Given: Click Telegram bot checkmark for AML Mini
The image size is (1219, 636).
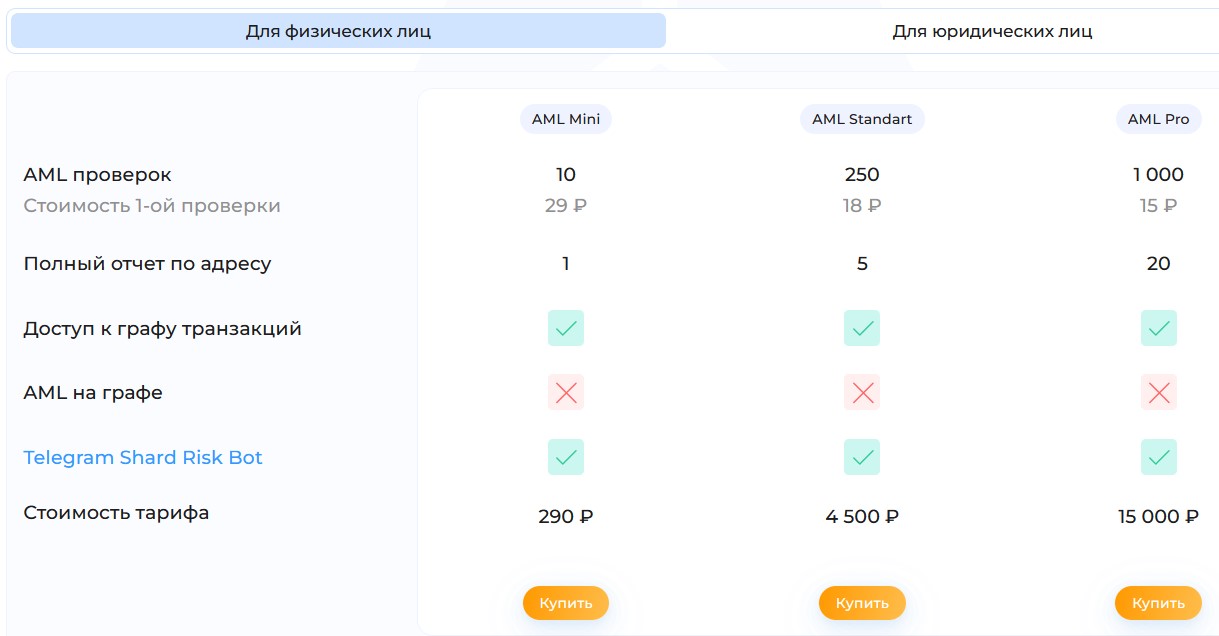Looking at the screenshot, I should click(x=566, y=457).
